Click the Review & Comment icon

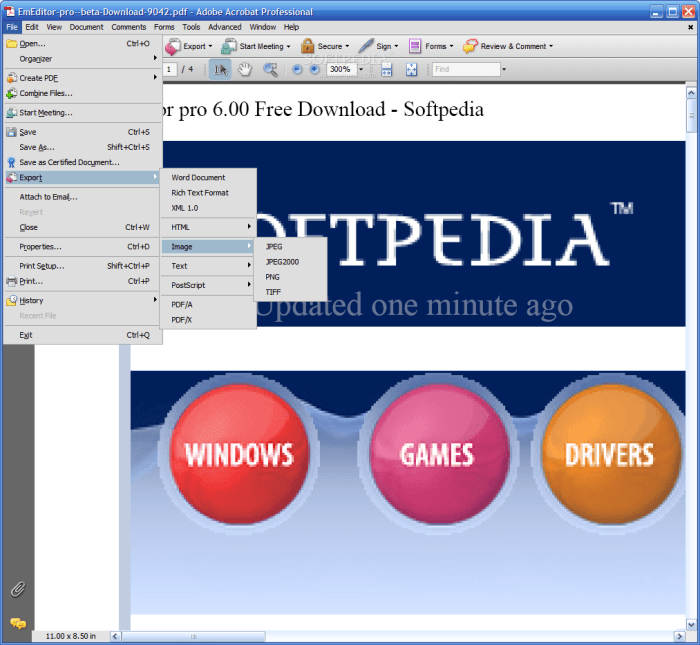click(x=470, y=46)
